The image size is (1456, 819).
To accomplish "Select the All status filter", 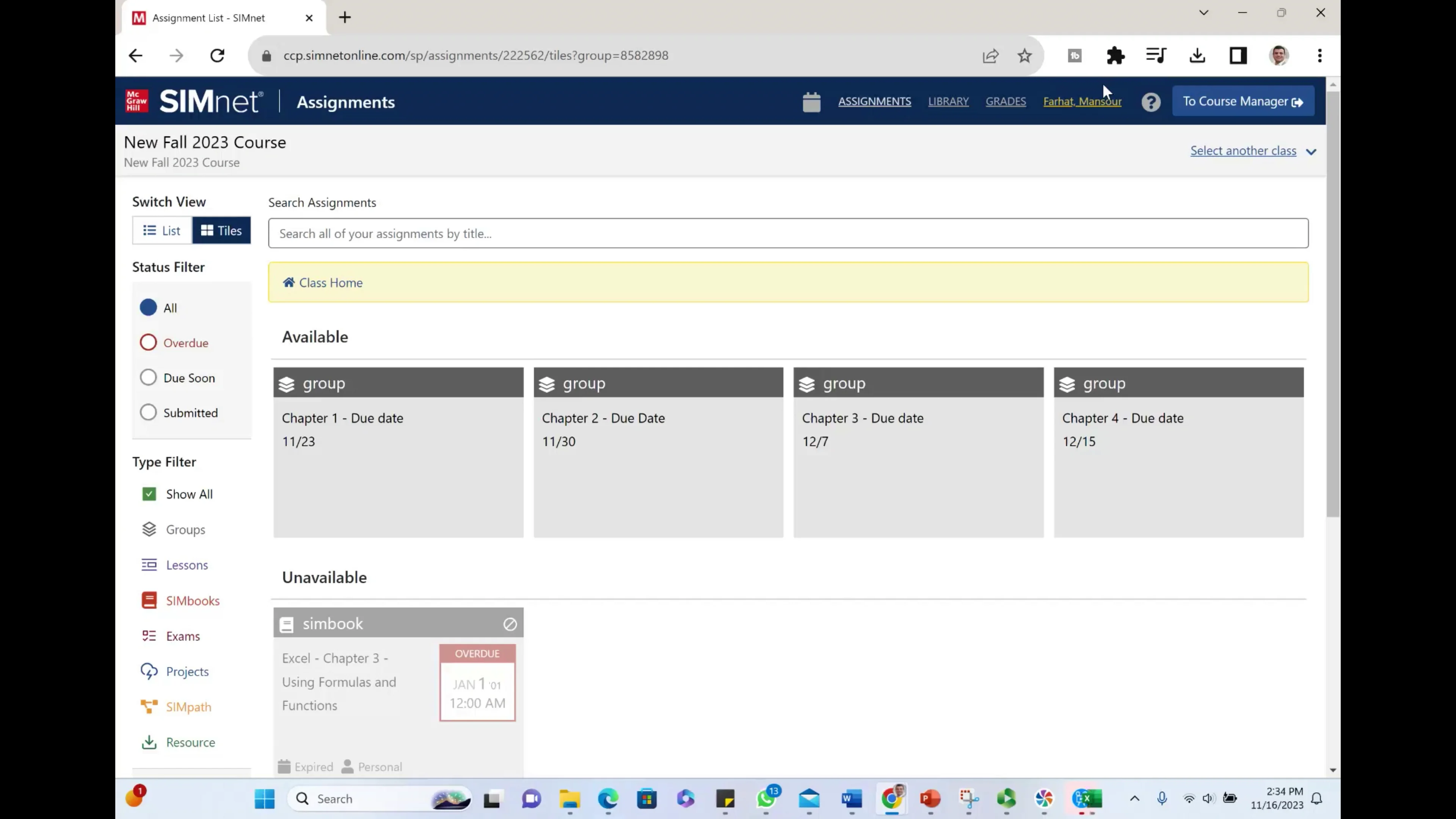I will (x=148, y=308).
